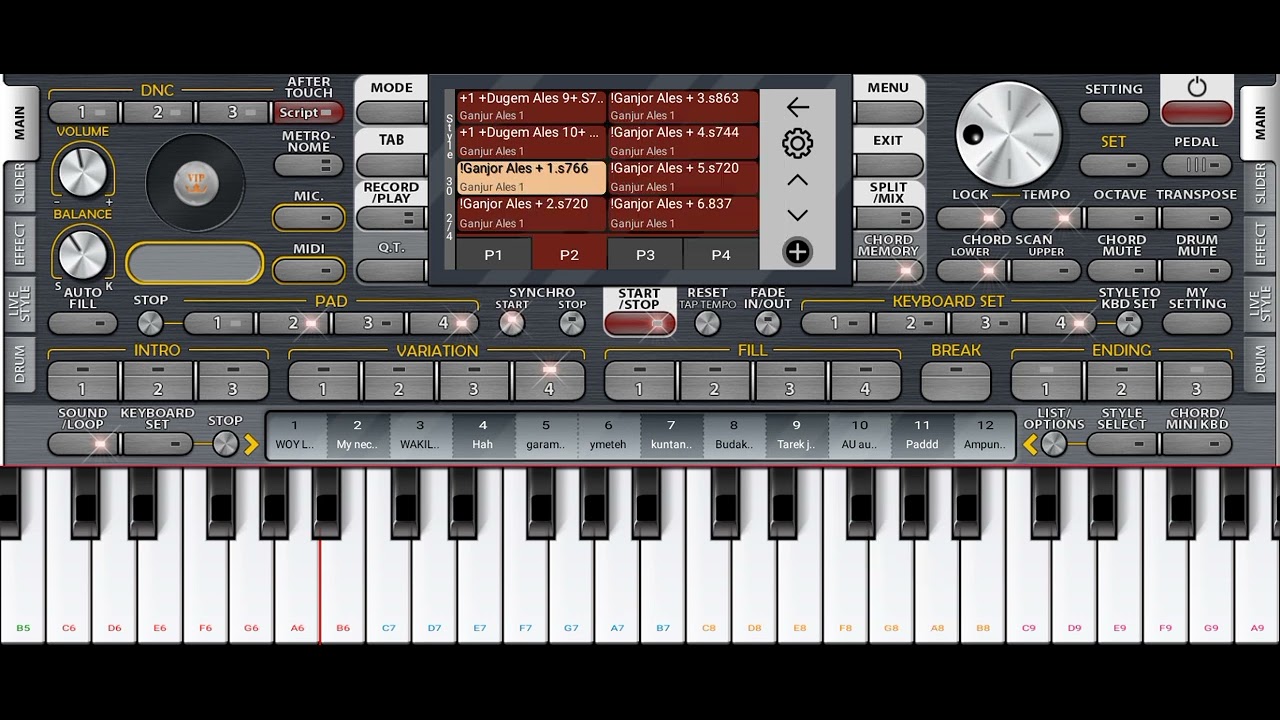Tap the FADE IN/OUT round button
1280x720 pixels.
coord(767,323)
